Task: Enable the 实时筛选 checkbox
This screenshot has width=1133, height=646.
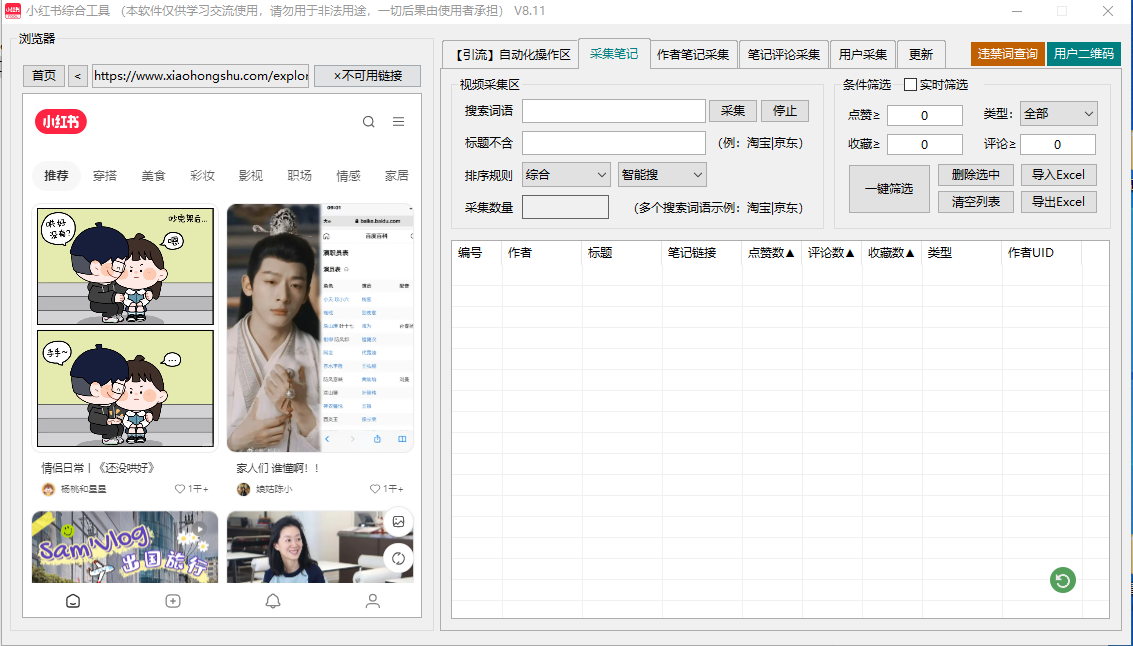Action: (910, 84)
